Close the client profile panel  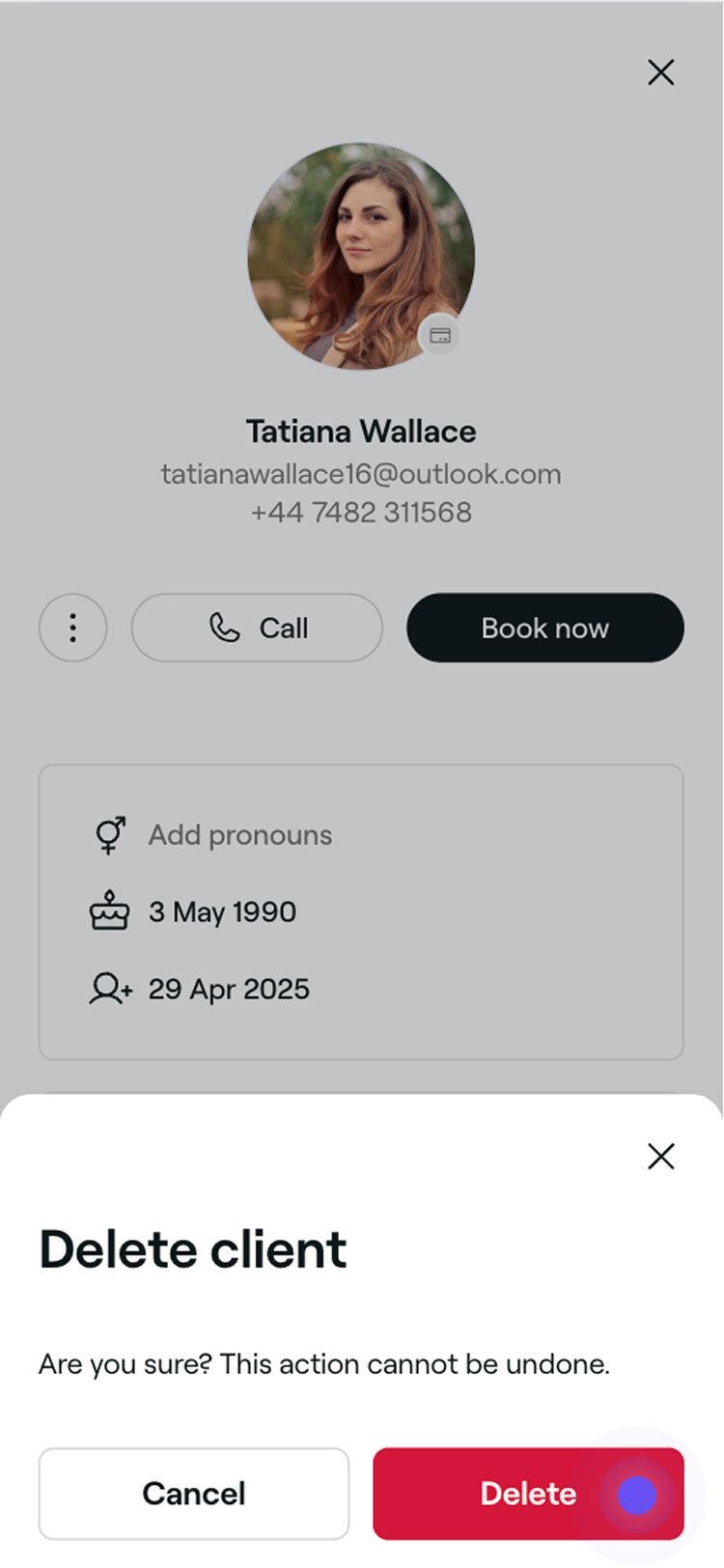point(660,72)
